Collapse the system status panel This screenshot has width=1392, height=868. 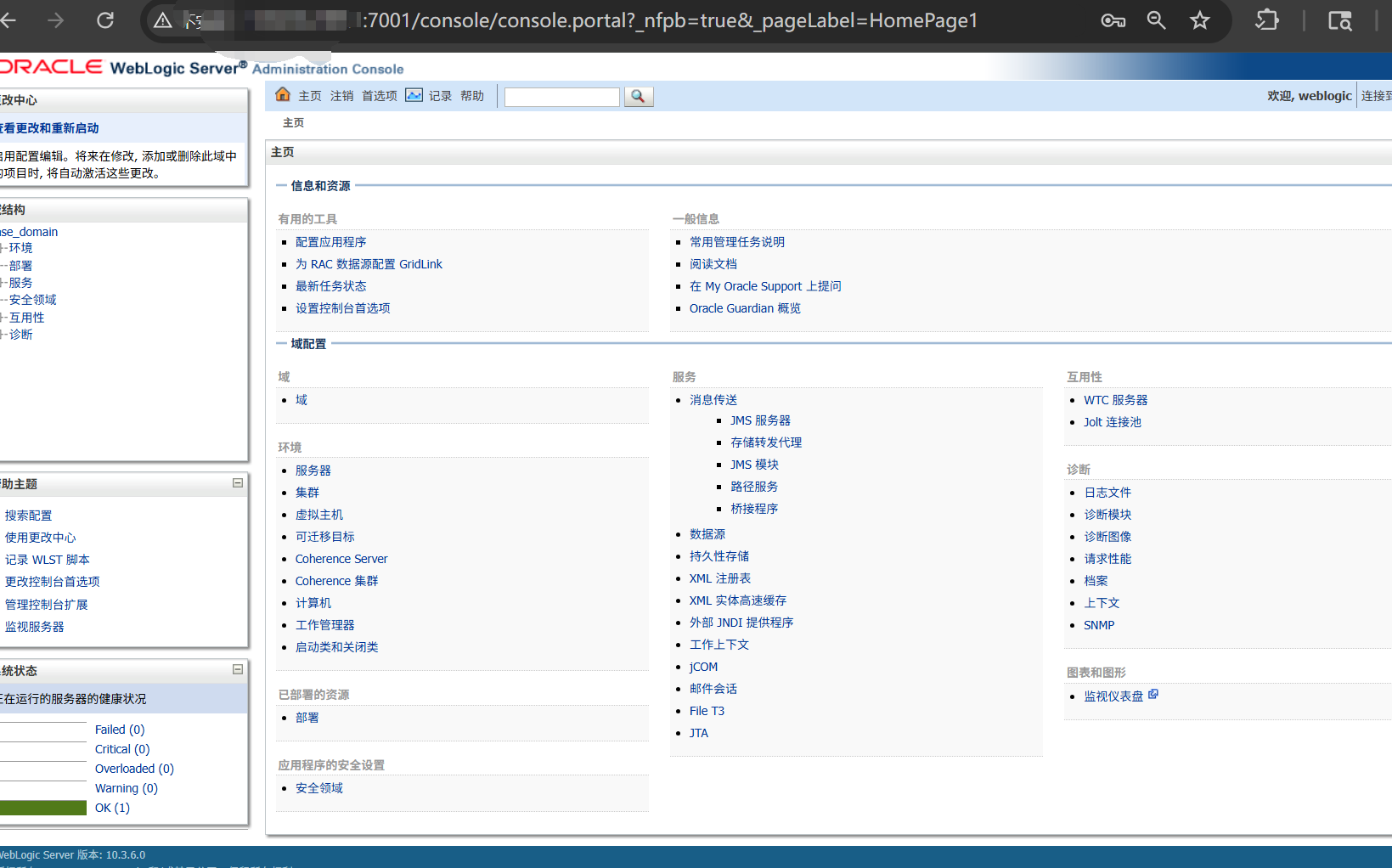(x=238, y=669)
